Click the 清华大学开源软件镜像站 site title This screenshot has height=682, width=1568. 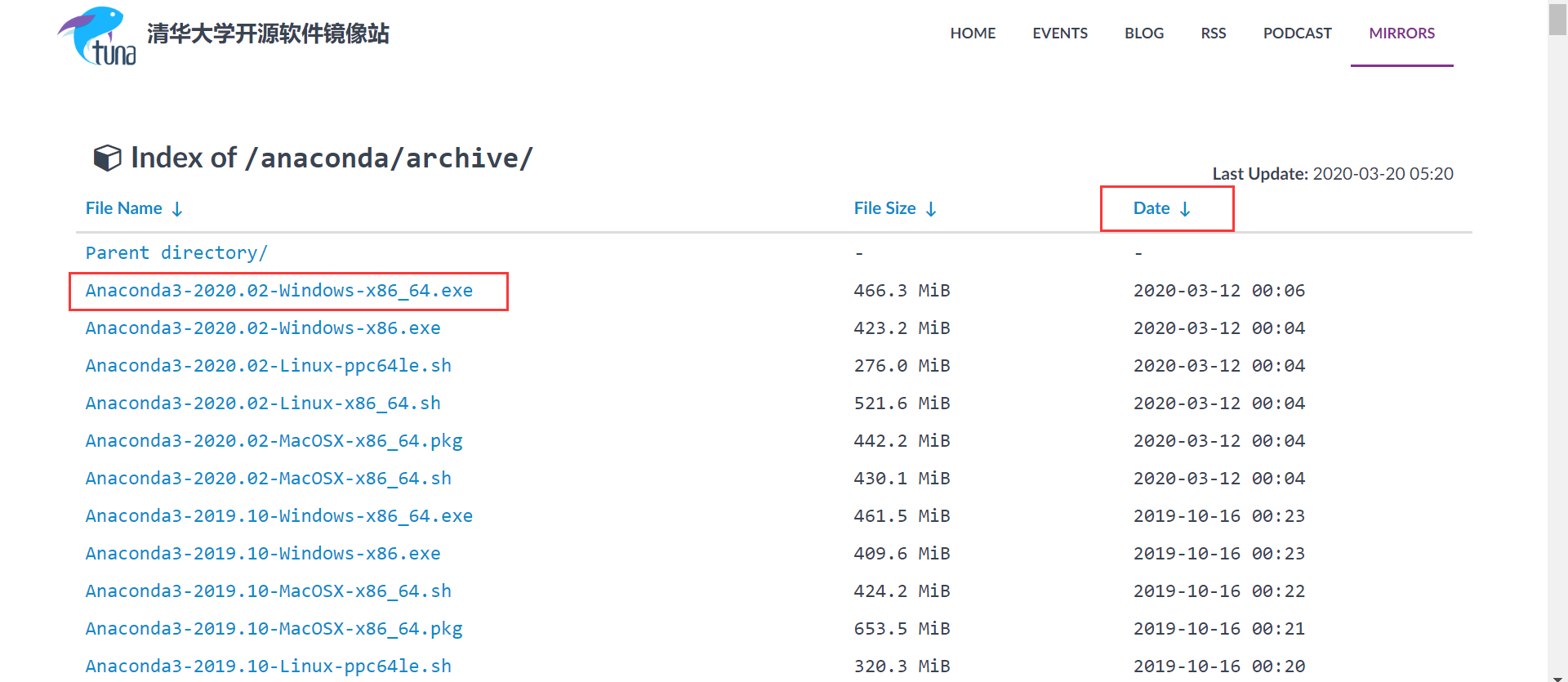268,33
